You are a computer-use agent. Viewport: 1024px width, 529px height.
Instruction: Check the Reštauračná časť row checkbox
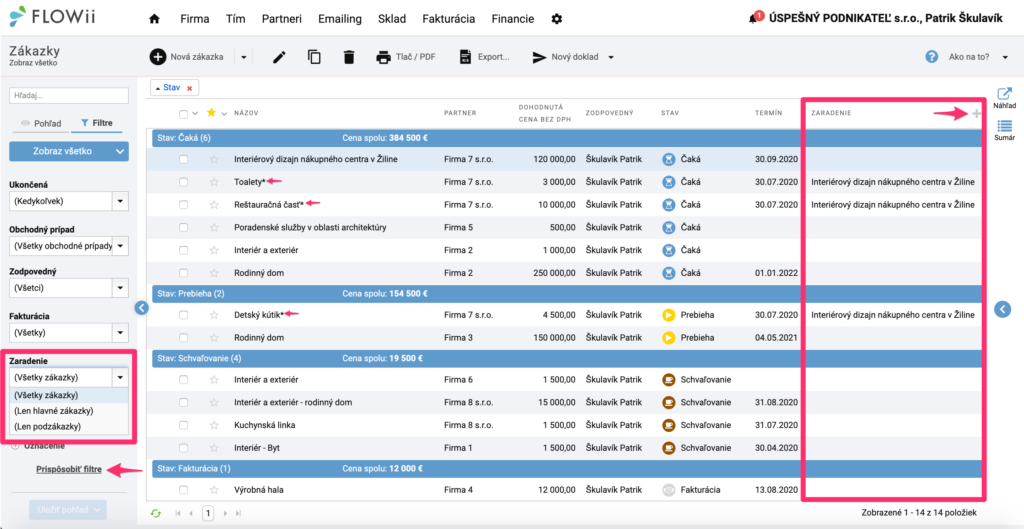click(x=184, y=204)
